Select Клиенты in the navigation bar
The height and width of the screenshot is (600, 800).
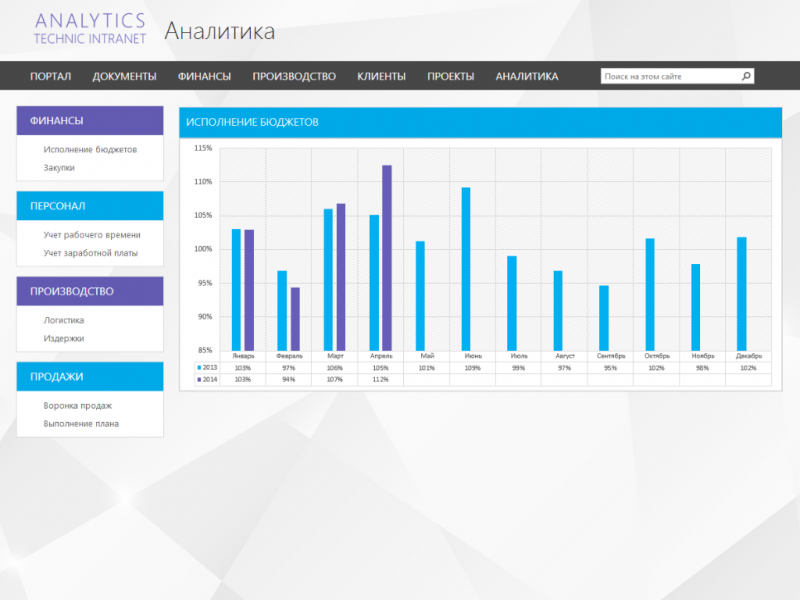pos(381,75)
